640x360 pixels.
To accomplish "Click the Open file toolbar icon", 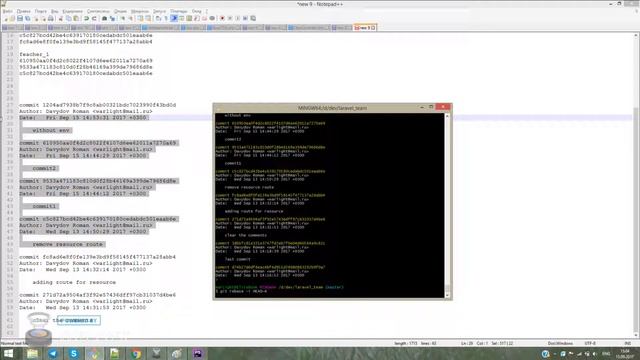I will (x=13, y=18).
